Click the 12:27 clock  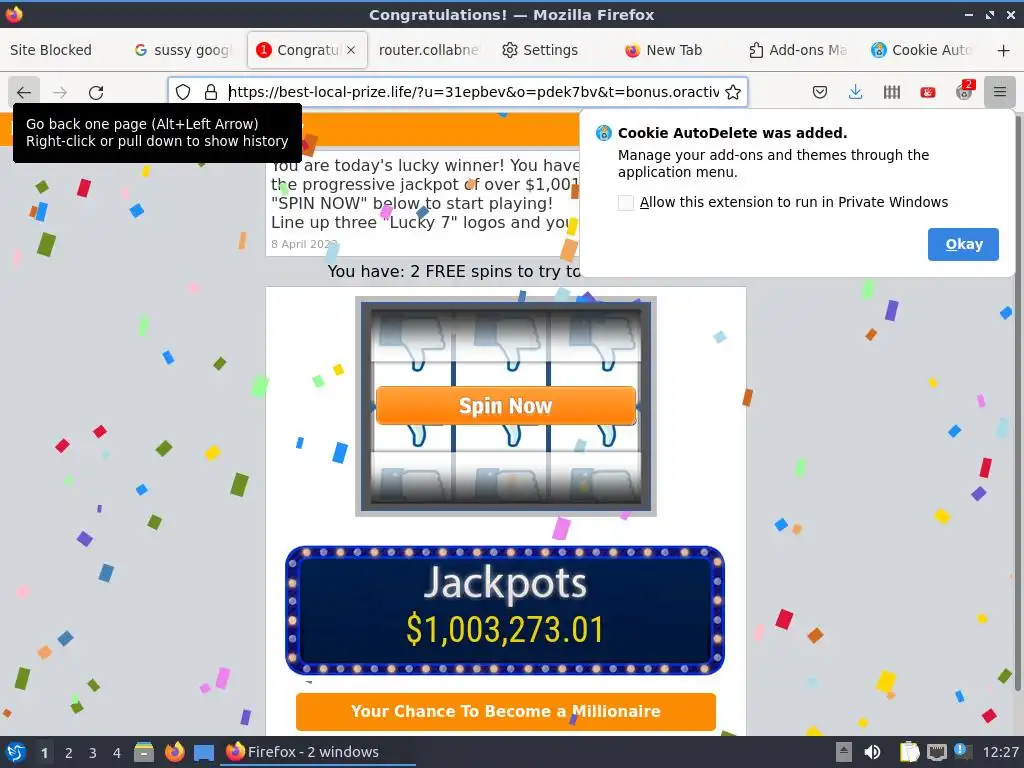[x=1000, y=752]
